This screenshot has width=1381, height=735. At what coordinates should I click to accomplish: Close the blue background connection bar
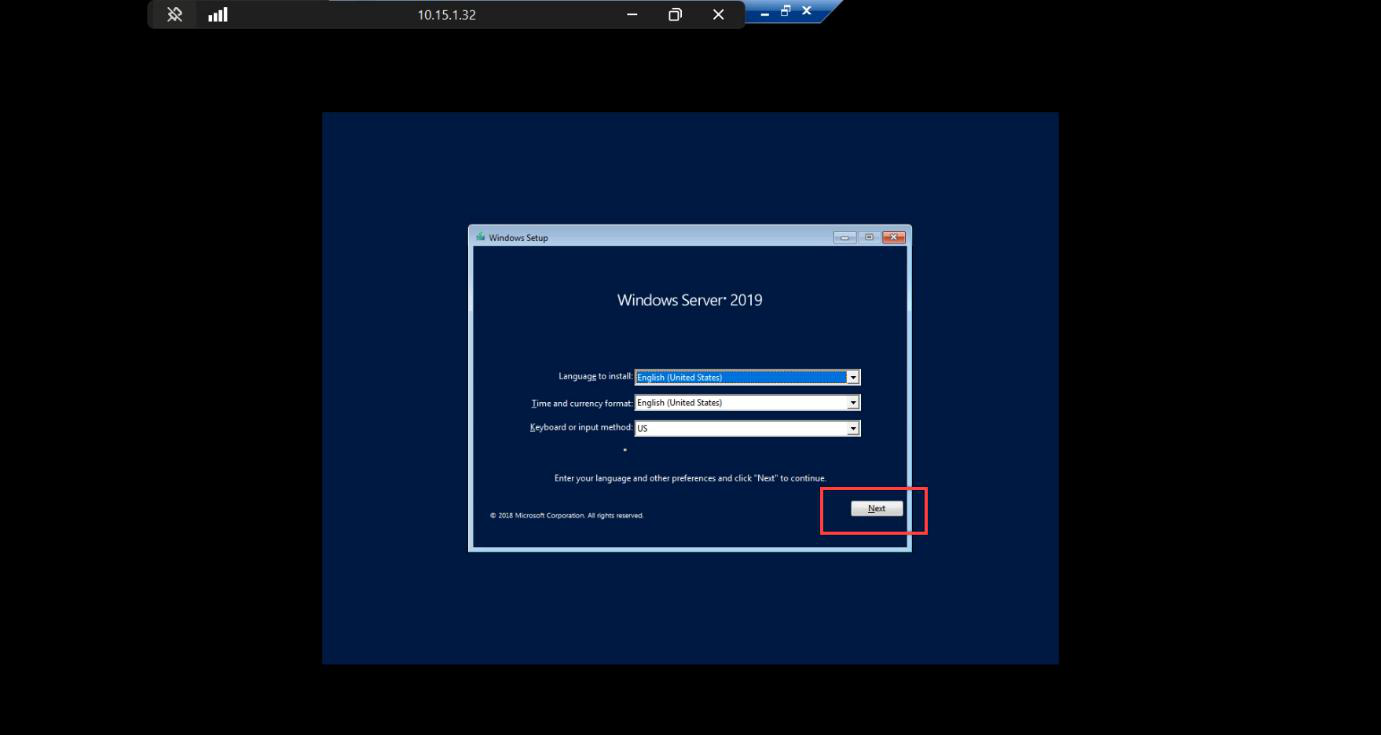click(x=807, y=11)
